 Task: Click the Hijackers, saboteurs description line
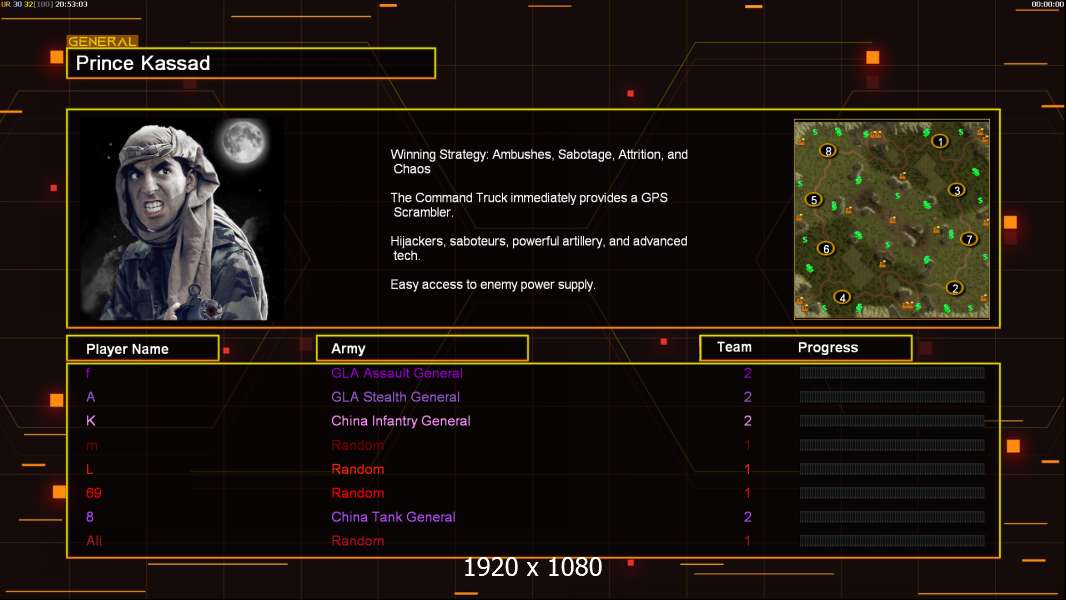(539, 248)
